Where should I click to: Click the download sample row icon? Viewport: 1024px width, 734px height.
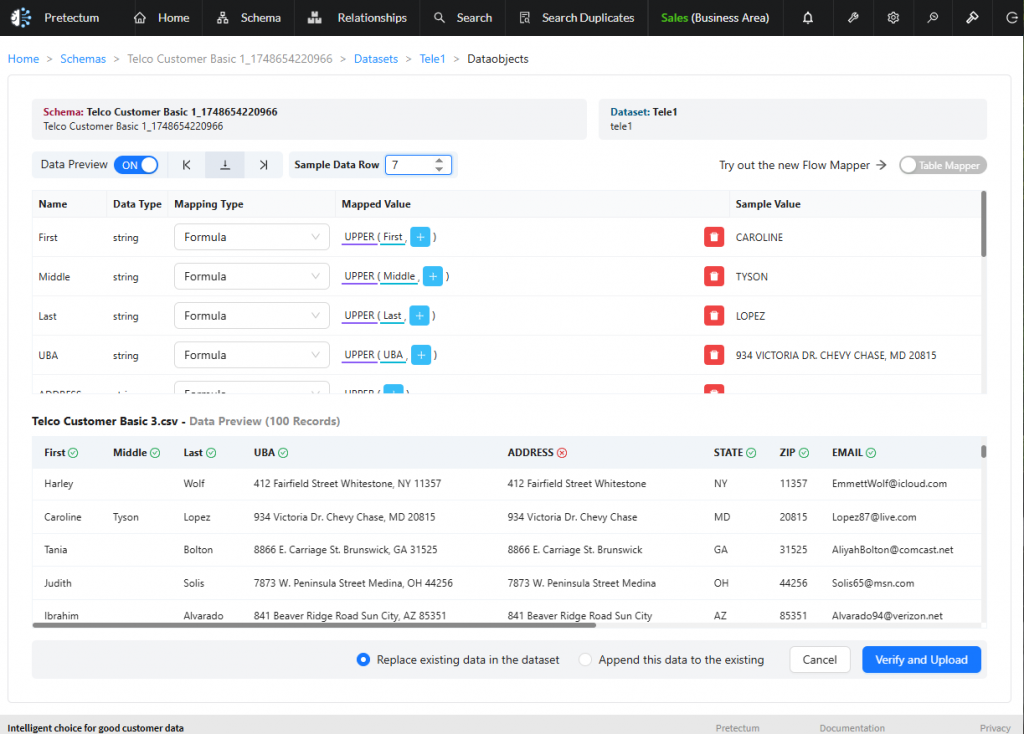click(225, 165)
